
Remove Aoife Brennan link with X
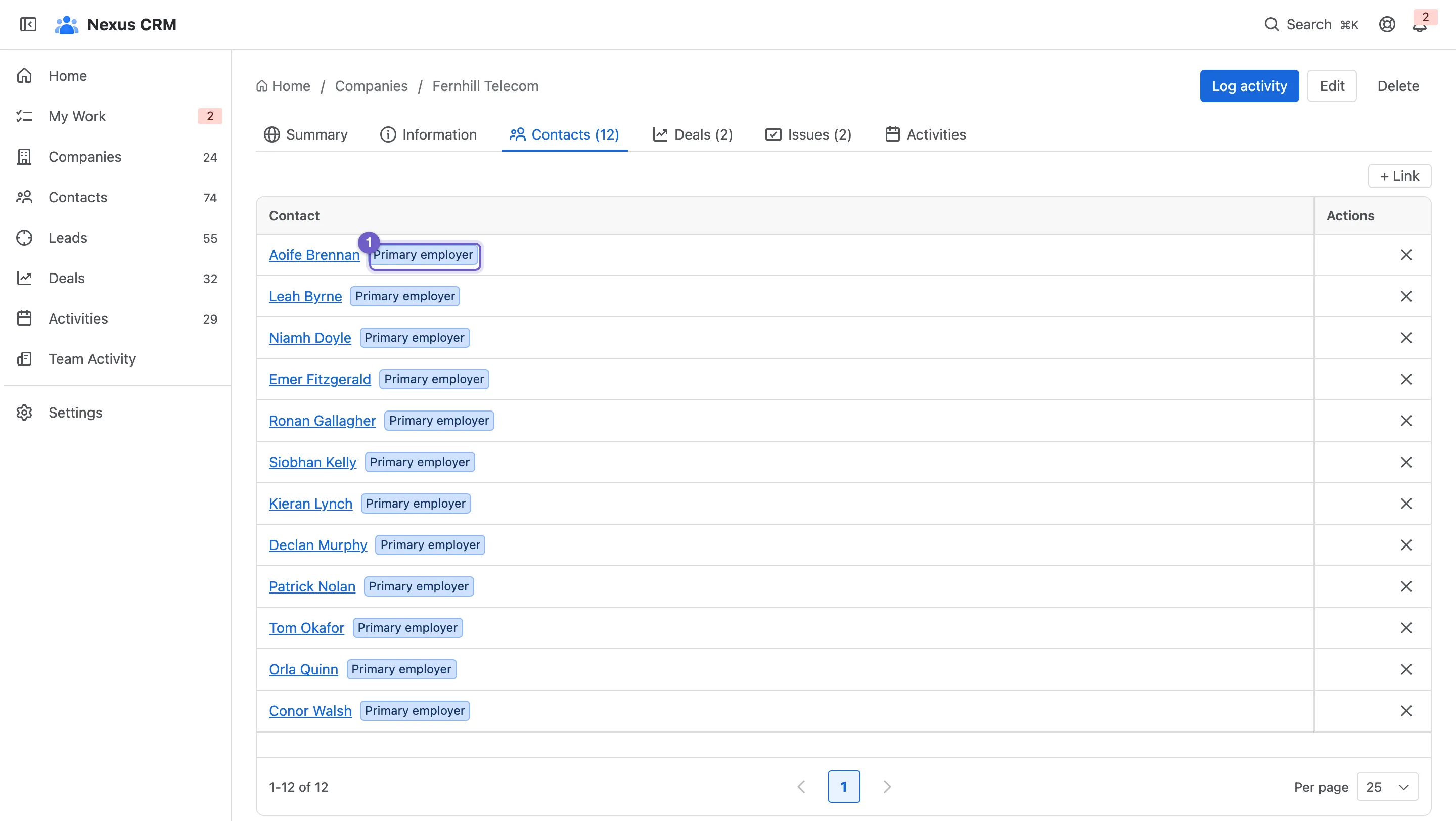tap(1406, 255)
